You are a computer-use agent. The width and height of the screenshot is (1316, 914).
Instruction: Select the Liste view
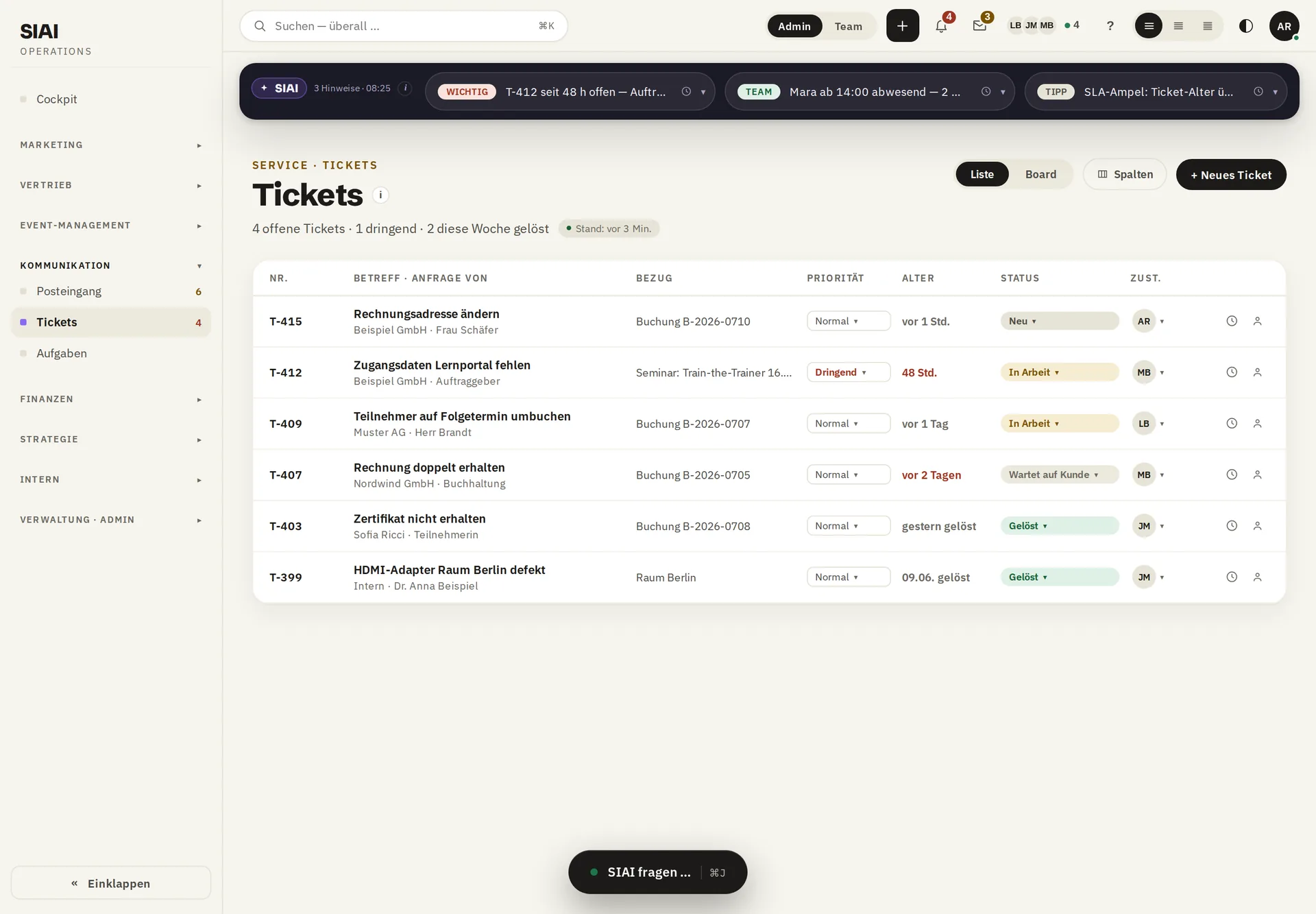(982, 174)
